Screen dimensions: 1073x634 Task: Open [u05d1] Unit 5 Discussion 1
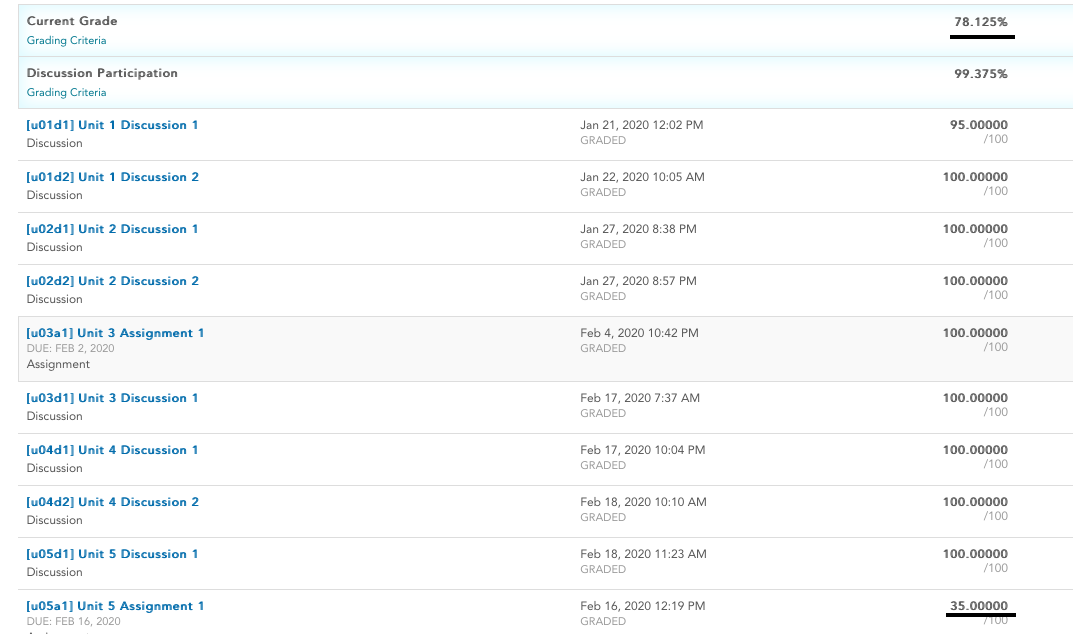(x=112, y=555)
